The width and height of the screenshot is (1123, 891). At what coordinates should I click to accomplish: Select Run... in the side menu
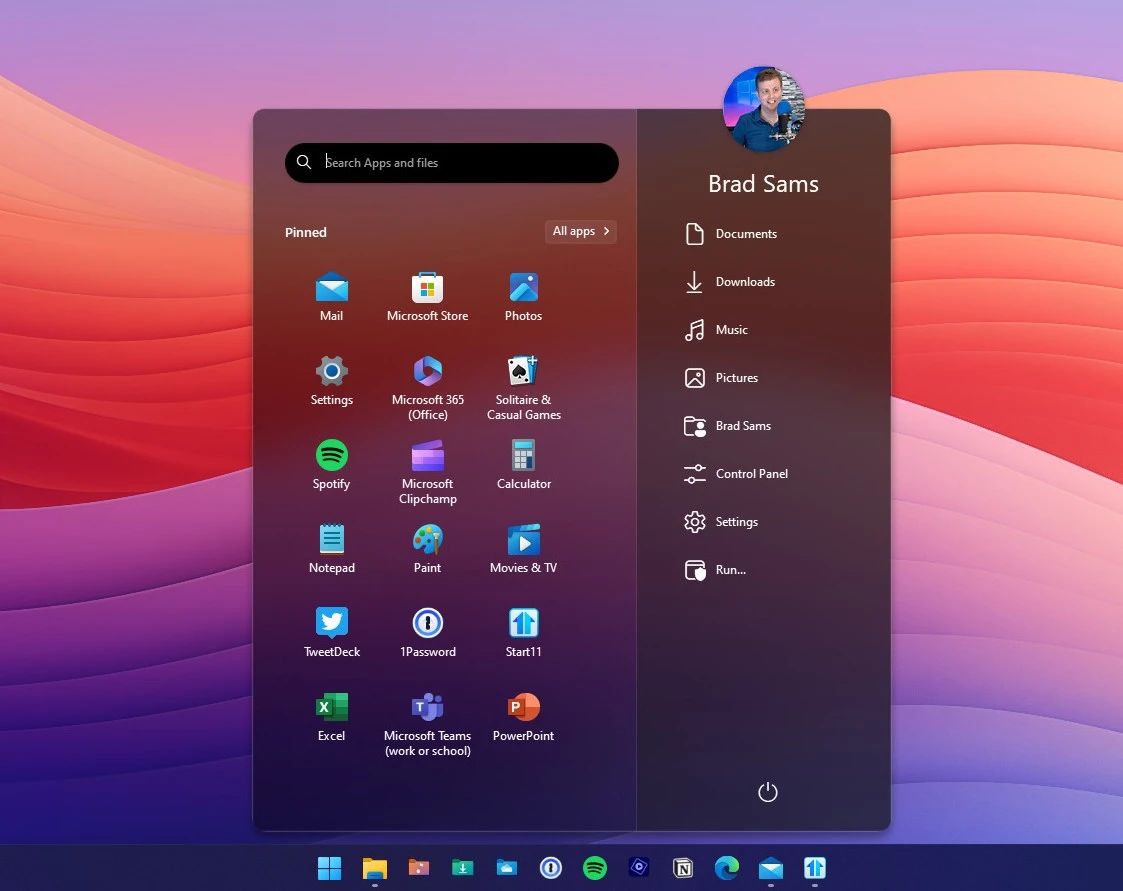point(730,570)
